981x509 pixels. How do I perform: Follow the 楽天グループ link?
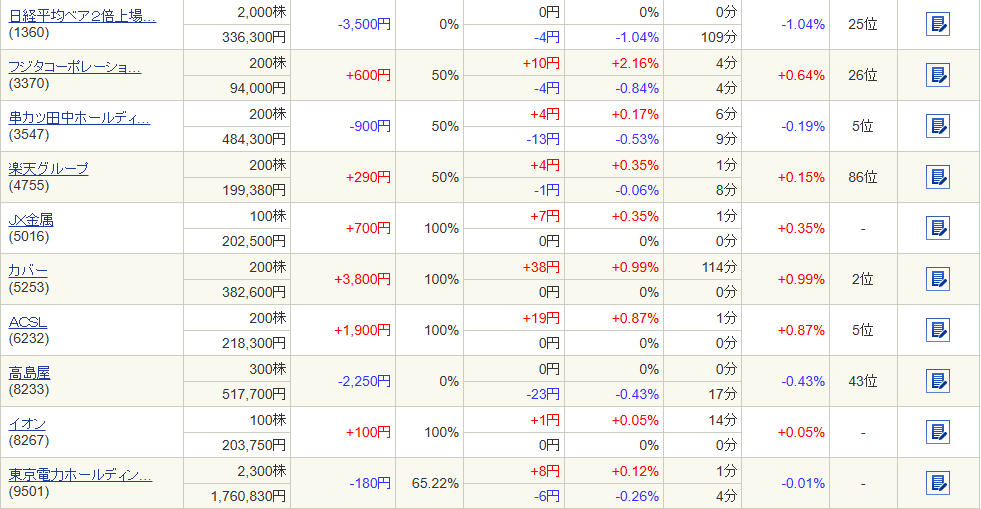pos(48,168)
